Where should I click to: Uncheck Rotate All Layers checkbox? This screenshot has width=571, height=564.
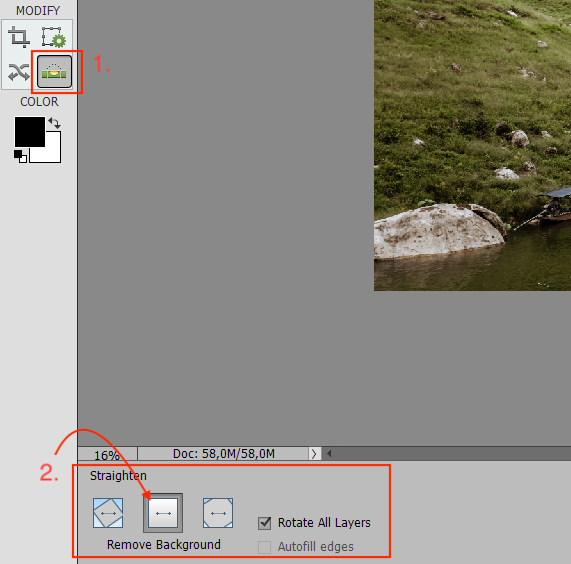point(265,523)
